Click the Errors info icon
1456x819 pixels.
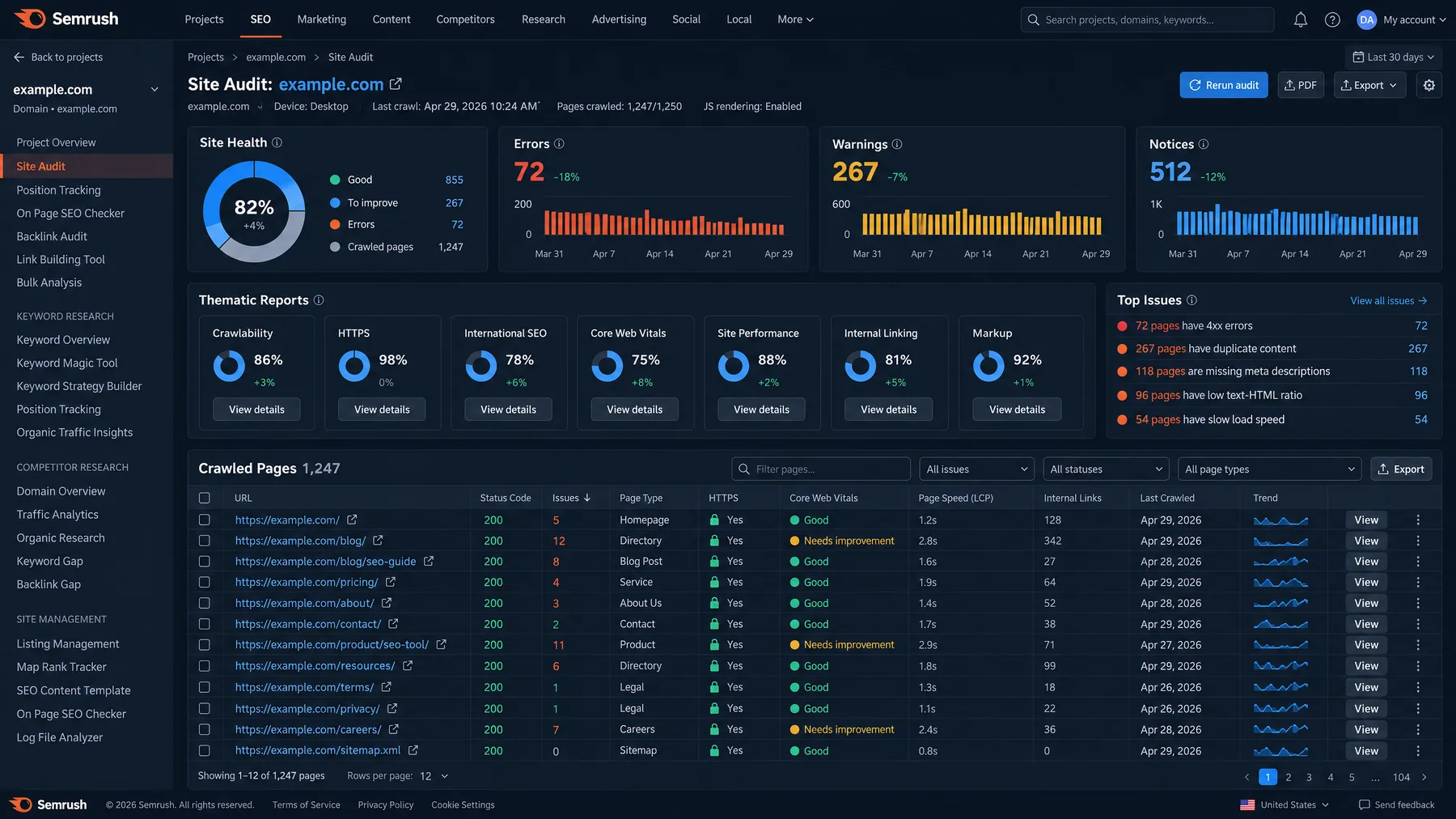[x=559, y=144]
